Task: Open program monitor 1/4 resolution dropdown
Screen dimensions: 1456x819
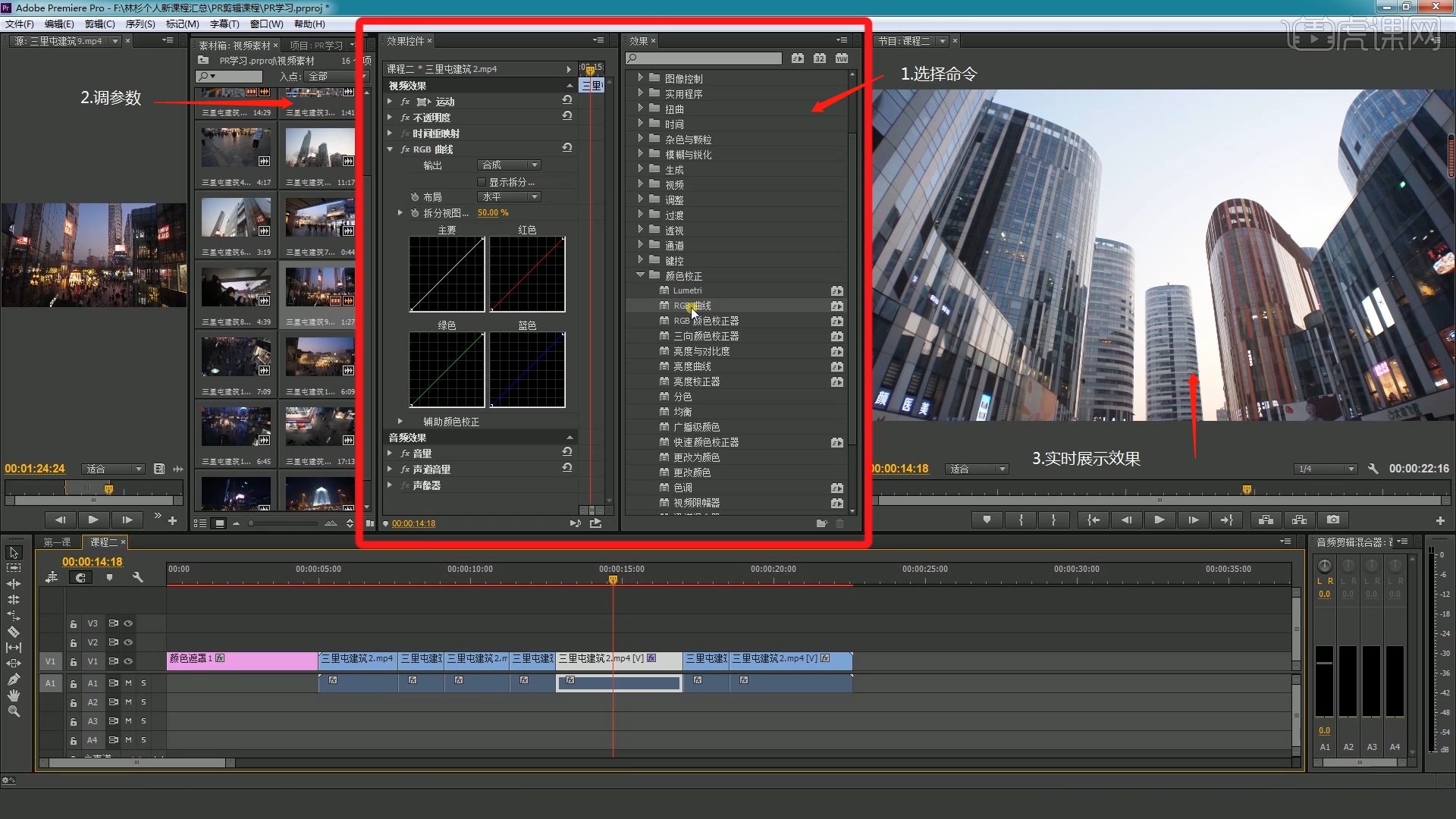Action: tap(1326, 469)
